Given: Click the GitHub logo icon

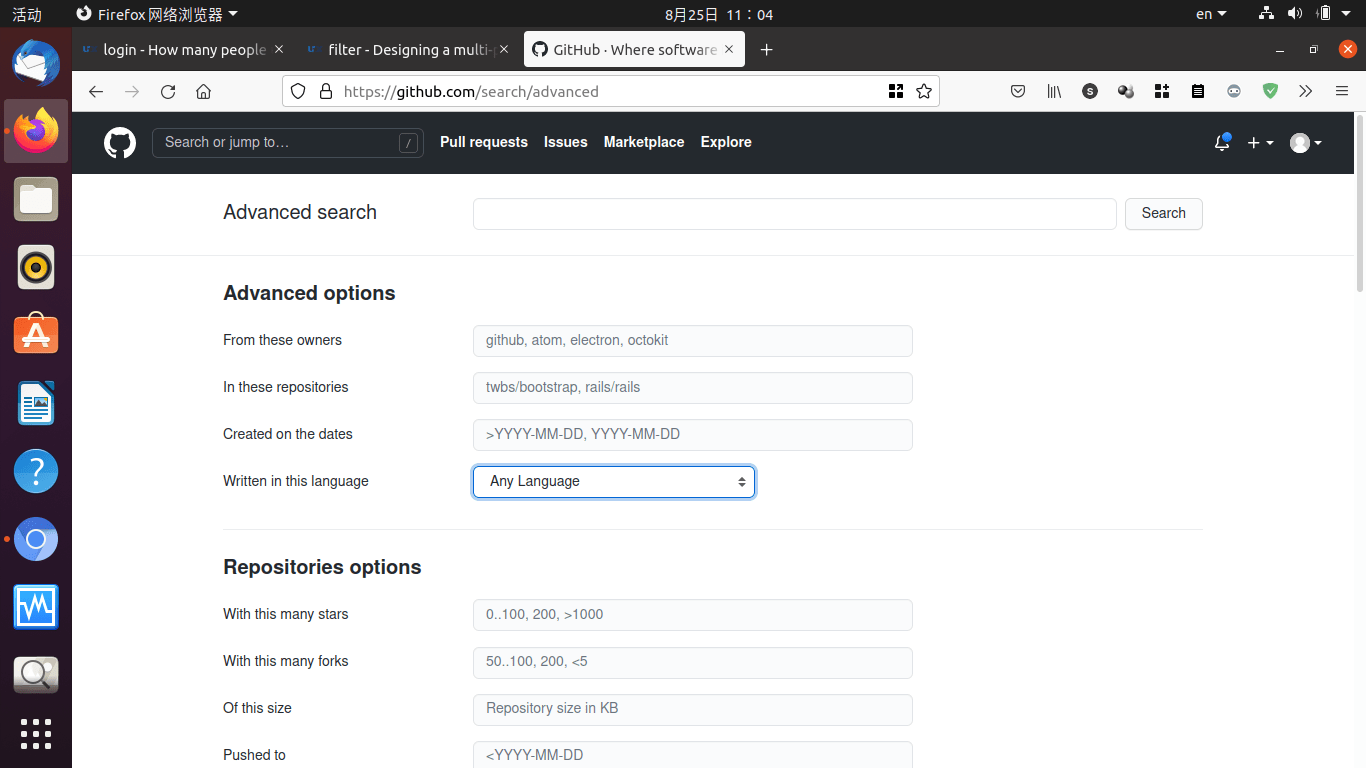Looking at the screenshot, I should click(119, 142).
